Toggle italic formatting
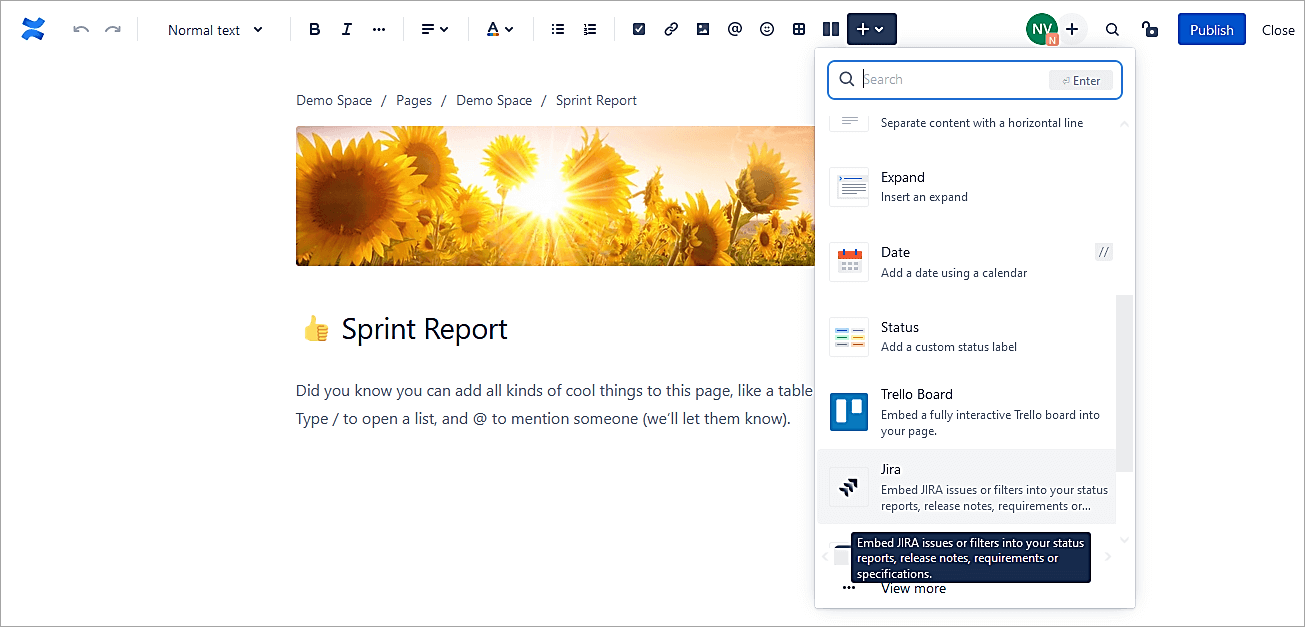Image resolution: width=1305 pixels, height=627 pixels. (x=347, y=30)
